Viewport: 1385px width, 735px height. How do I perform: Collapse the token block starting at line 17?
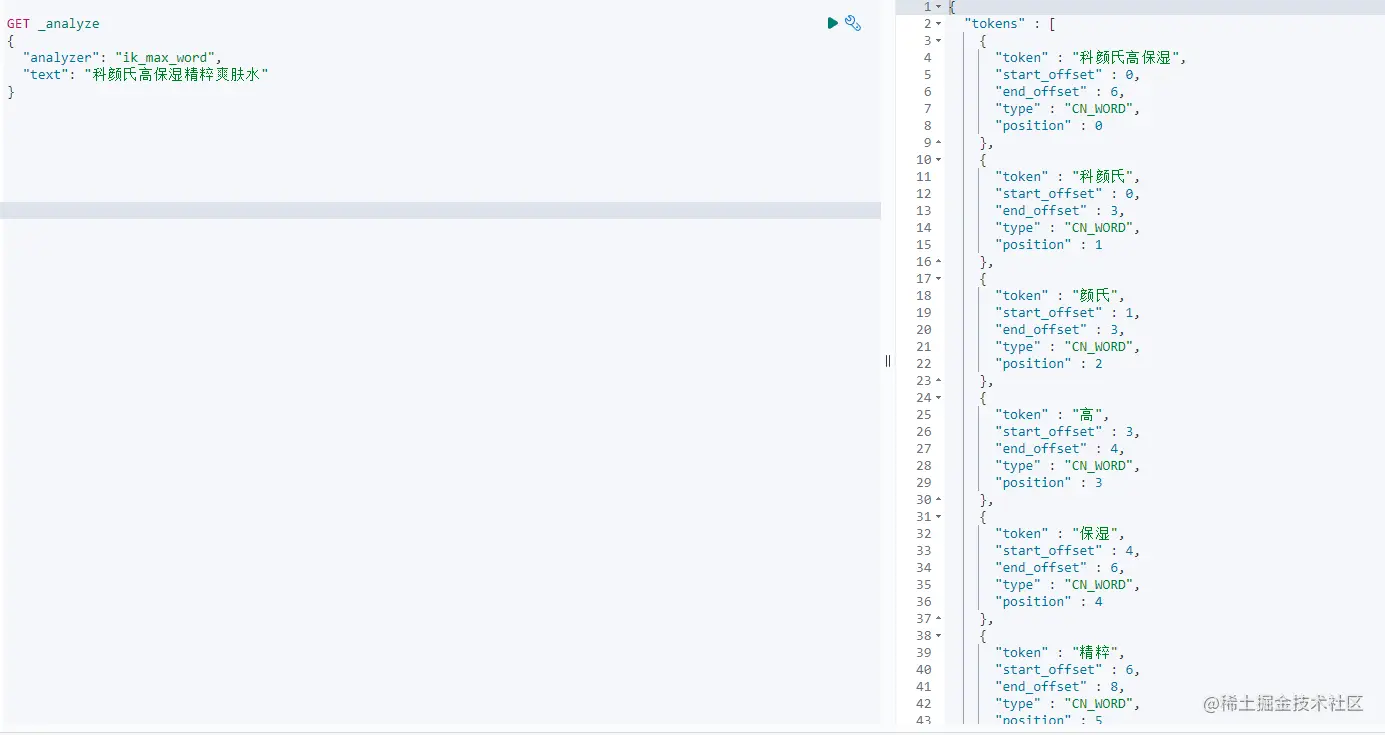point(939,279)
